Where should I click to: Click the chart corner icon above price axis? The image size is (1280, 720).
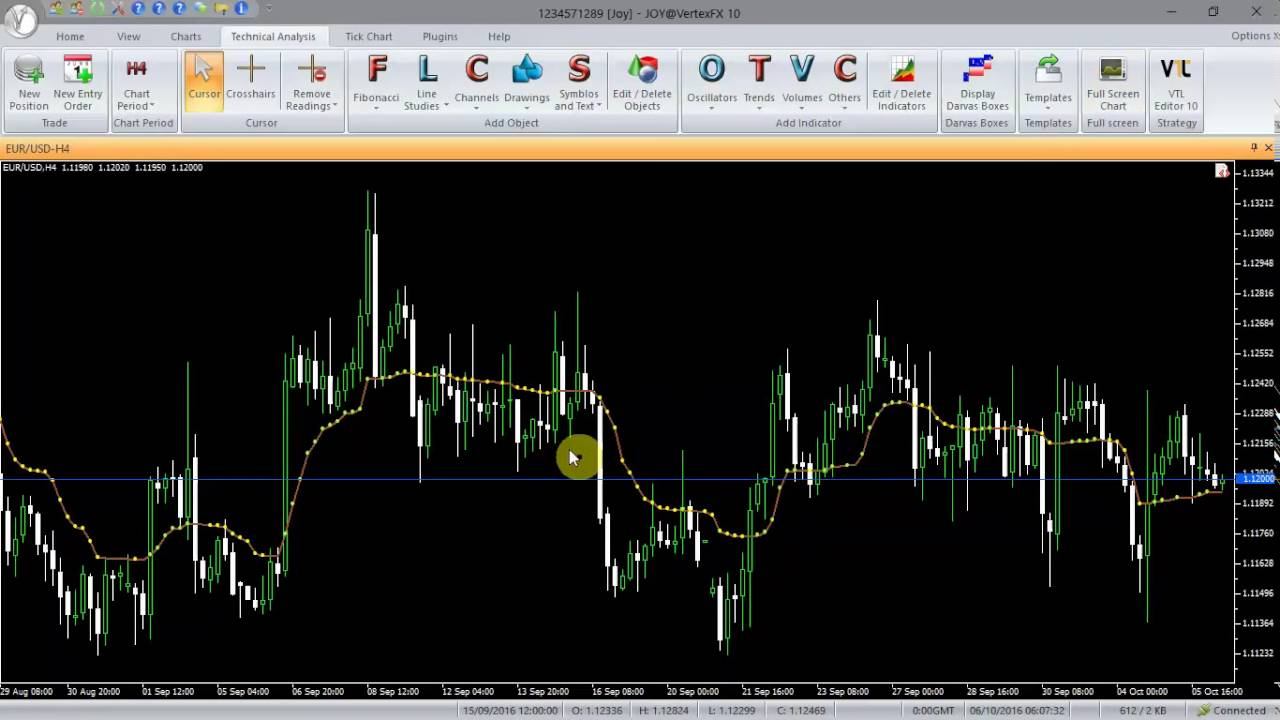pyautogui.click(x=1222, y=171)
